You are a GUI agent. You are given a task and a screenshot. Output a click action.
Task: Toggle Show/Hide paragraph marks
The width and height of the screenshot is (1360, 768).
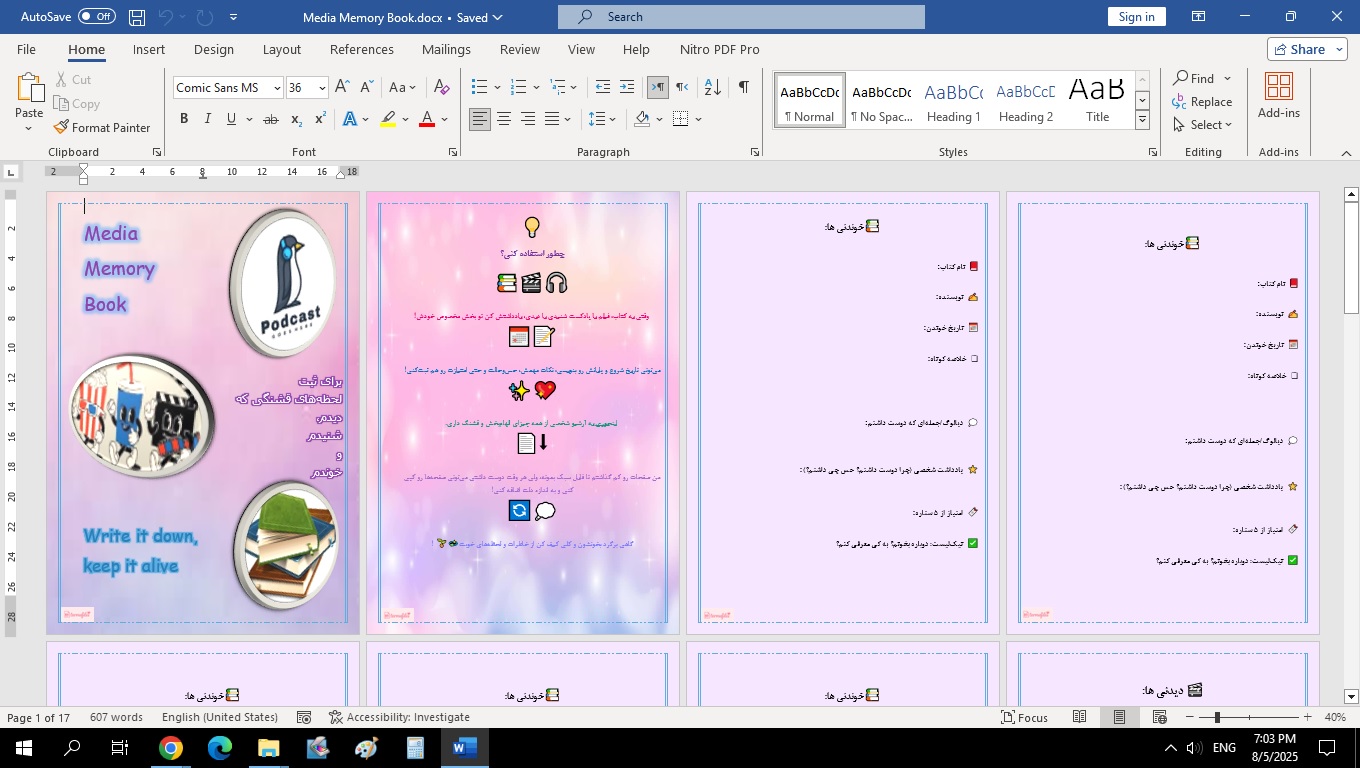(743, 88)
